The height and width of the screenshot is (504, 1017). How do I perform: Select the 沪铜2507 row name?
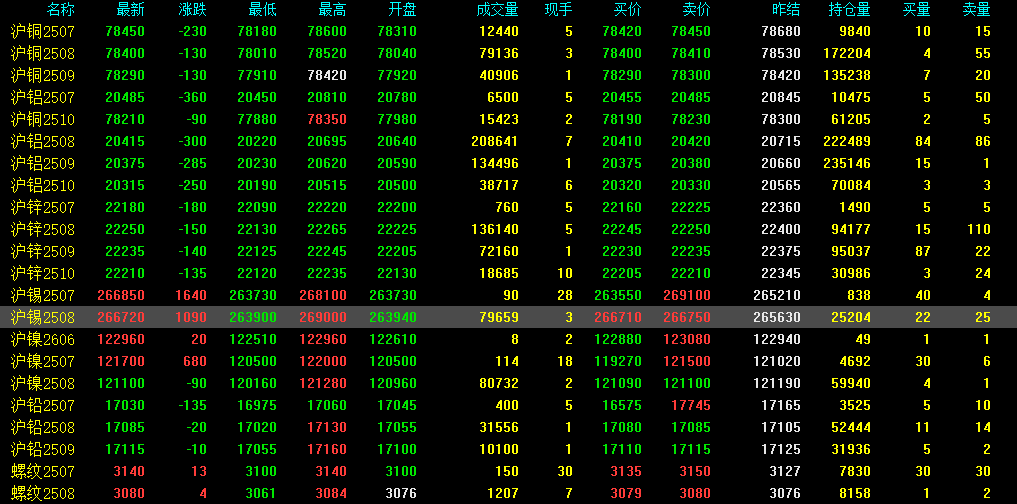pos(43,31)
